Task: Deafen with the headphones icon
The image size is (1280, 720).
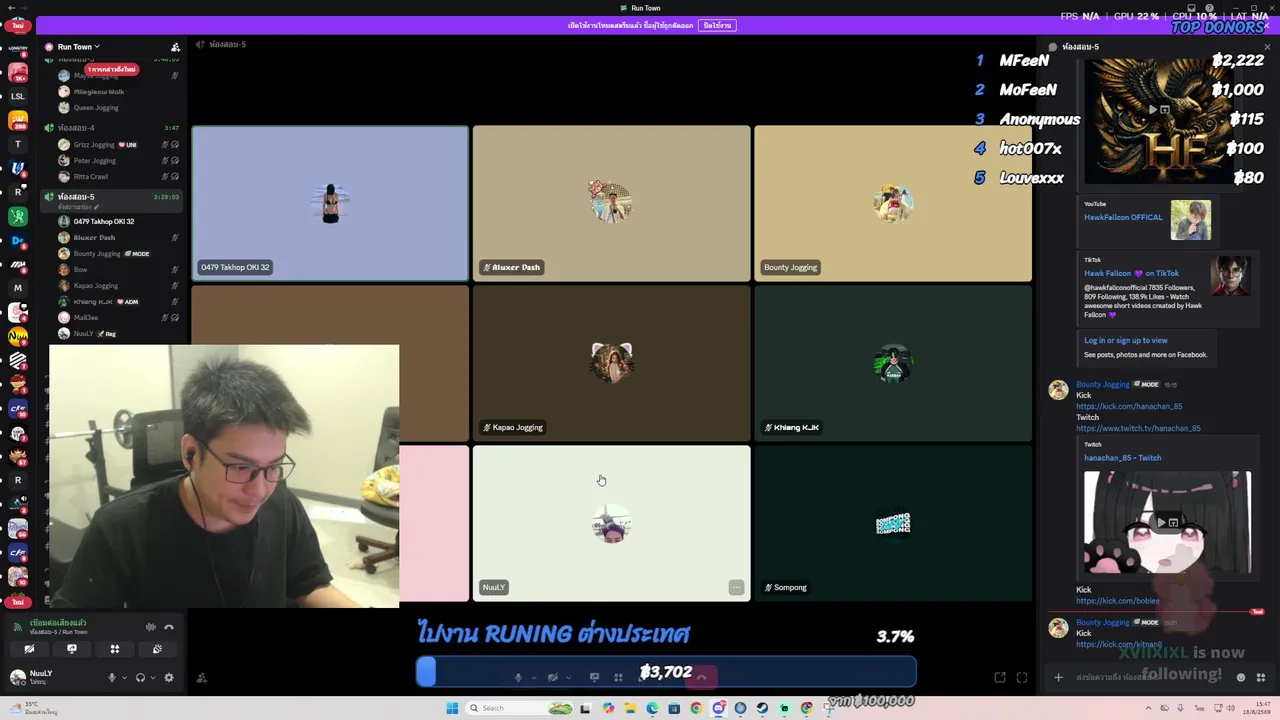Action: click(x=140, y=677)
